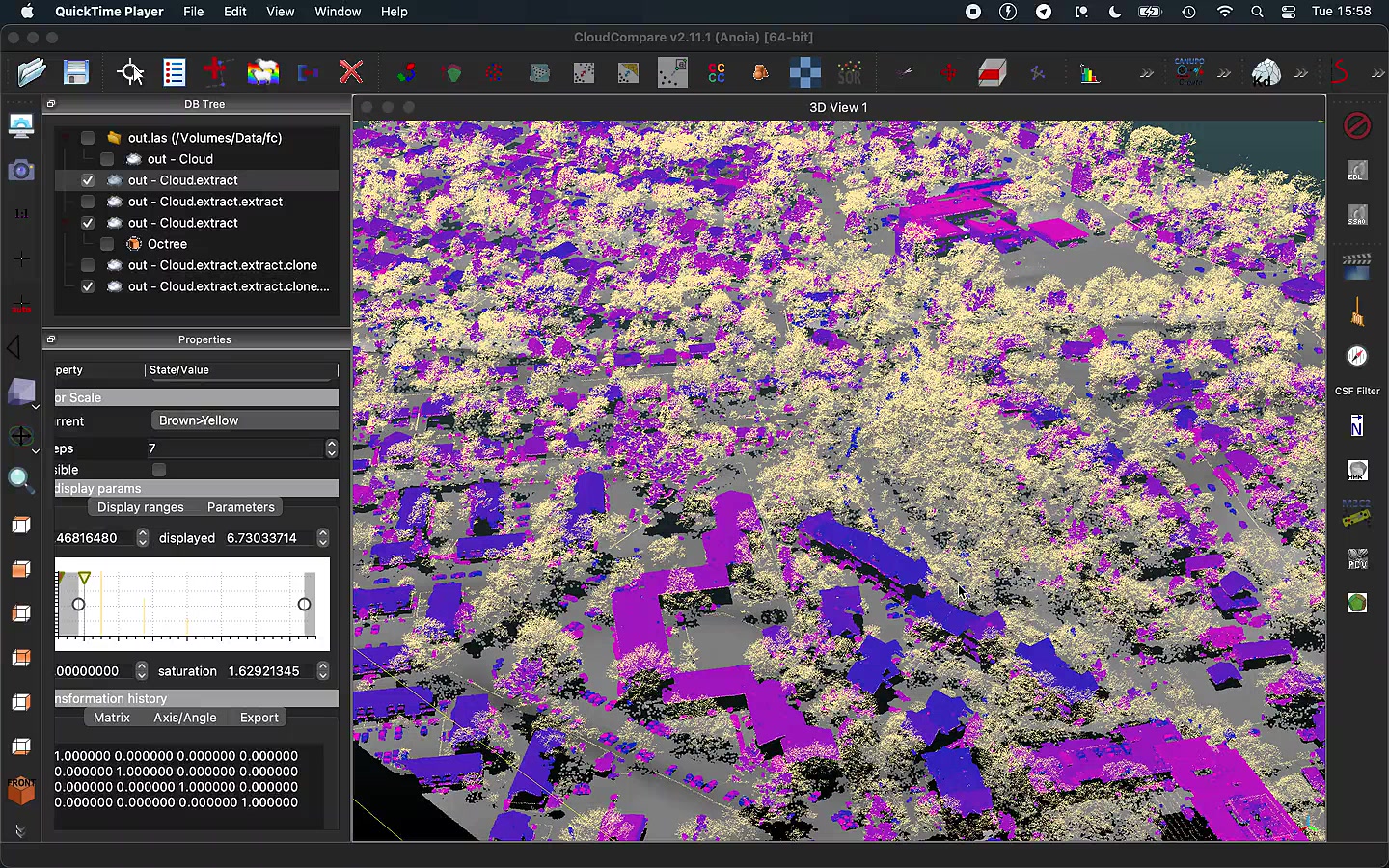1389x868 pixels.
Task: Click the right handle on histogram slider
Action: point(304,605)
